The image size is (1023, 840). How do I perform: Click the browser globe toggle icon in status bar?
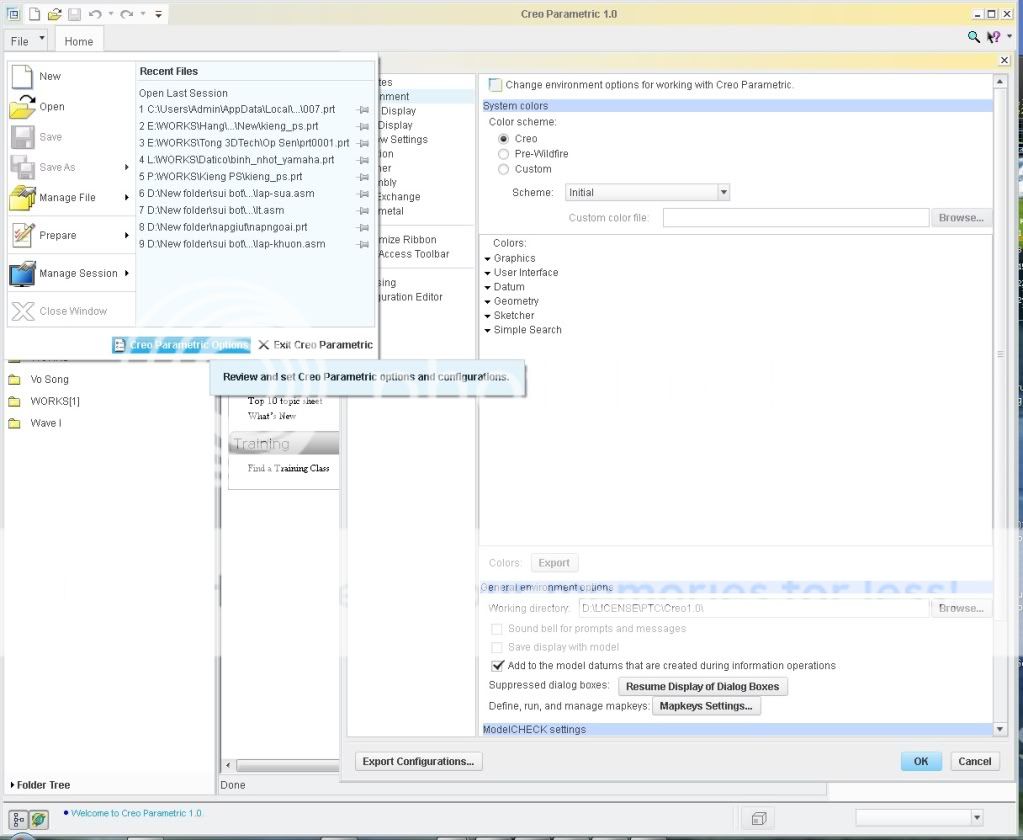(x=39, y=820)
